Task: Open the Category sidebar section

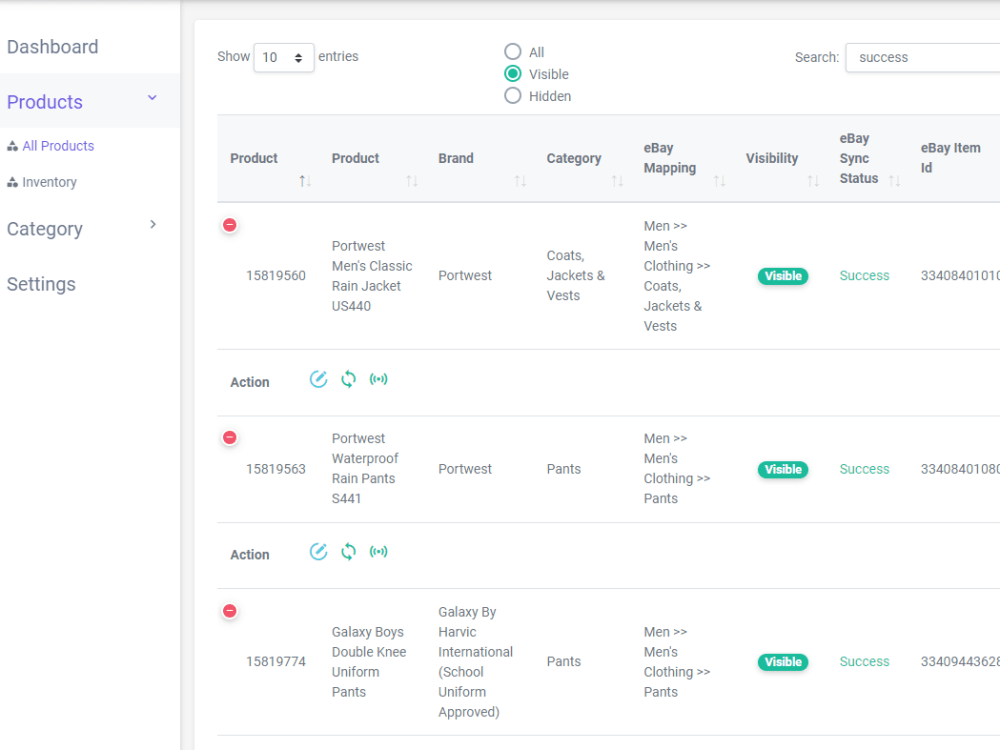Action: (x=45, y=229)
